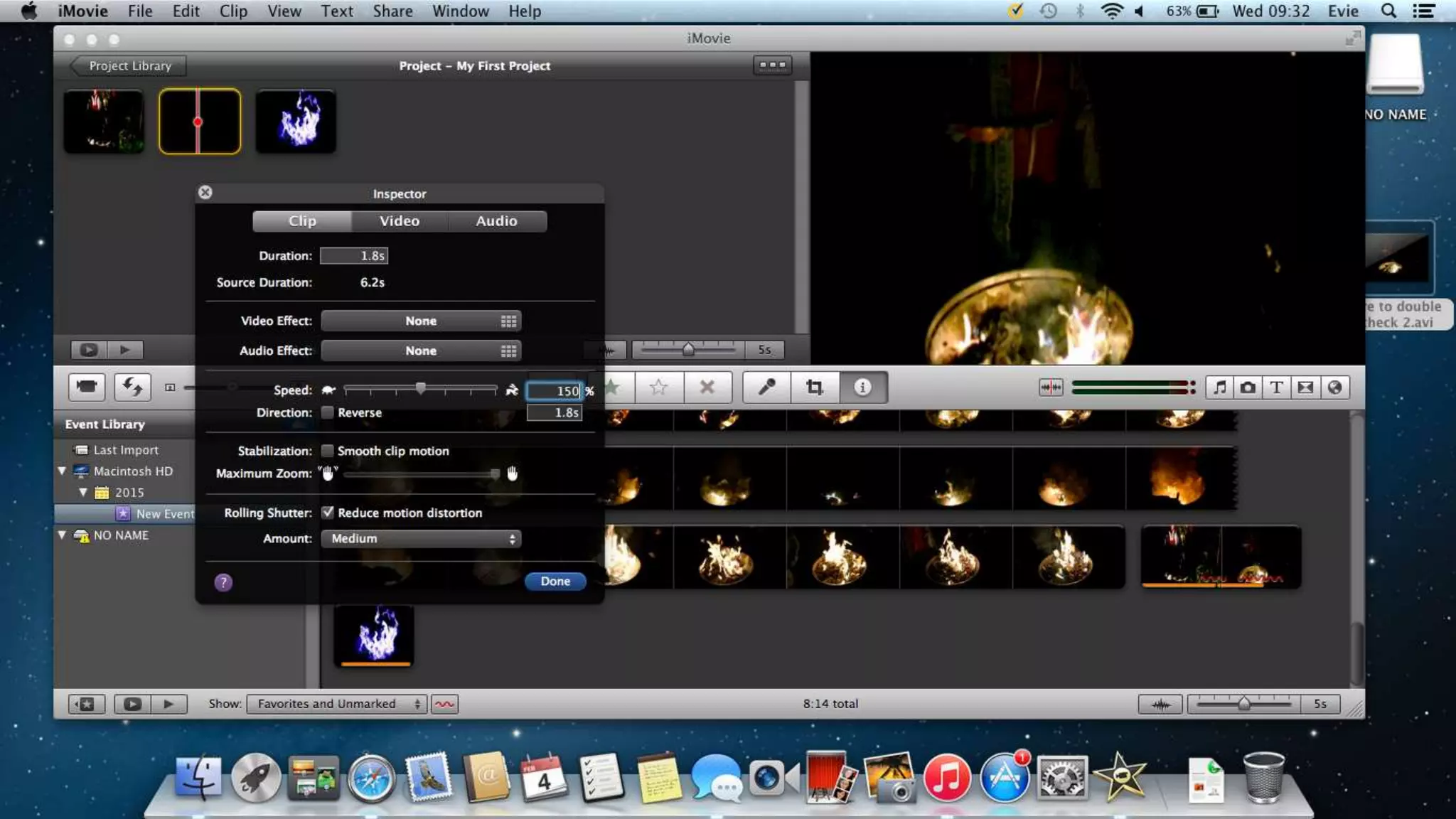Close the Inspector panel

(x=205, y=193)
